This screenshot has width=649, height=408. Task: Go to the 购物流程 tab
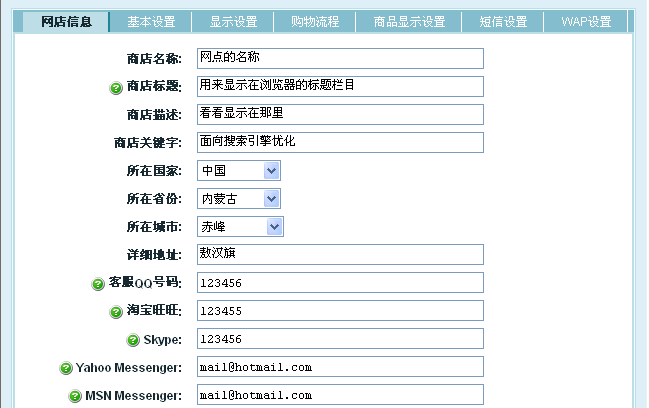point(314,22)
